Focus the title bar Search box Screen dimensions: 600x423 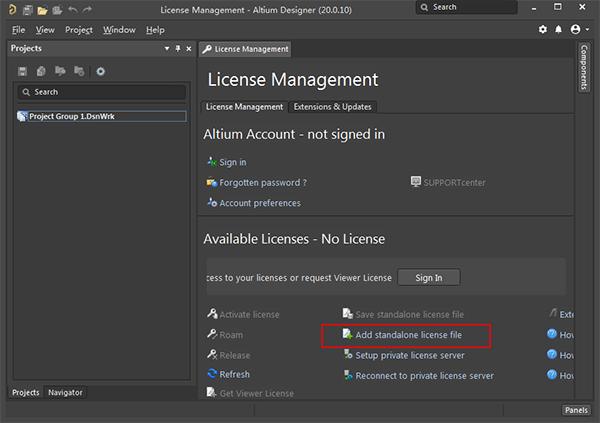466,7
